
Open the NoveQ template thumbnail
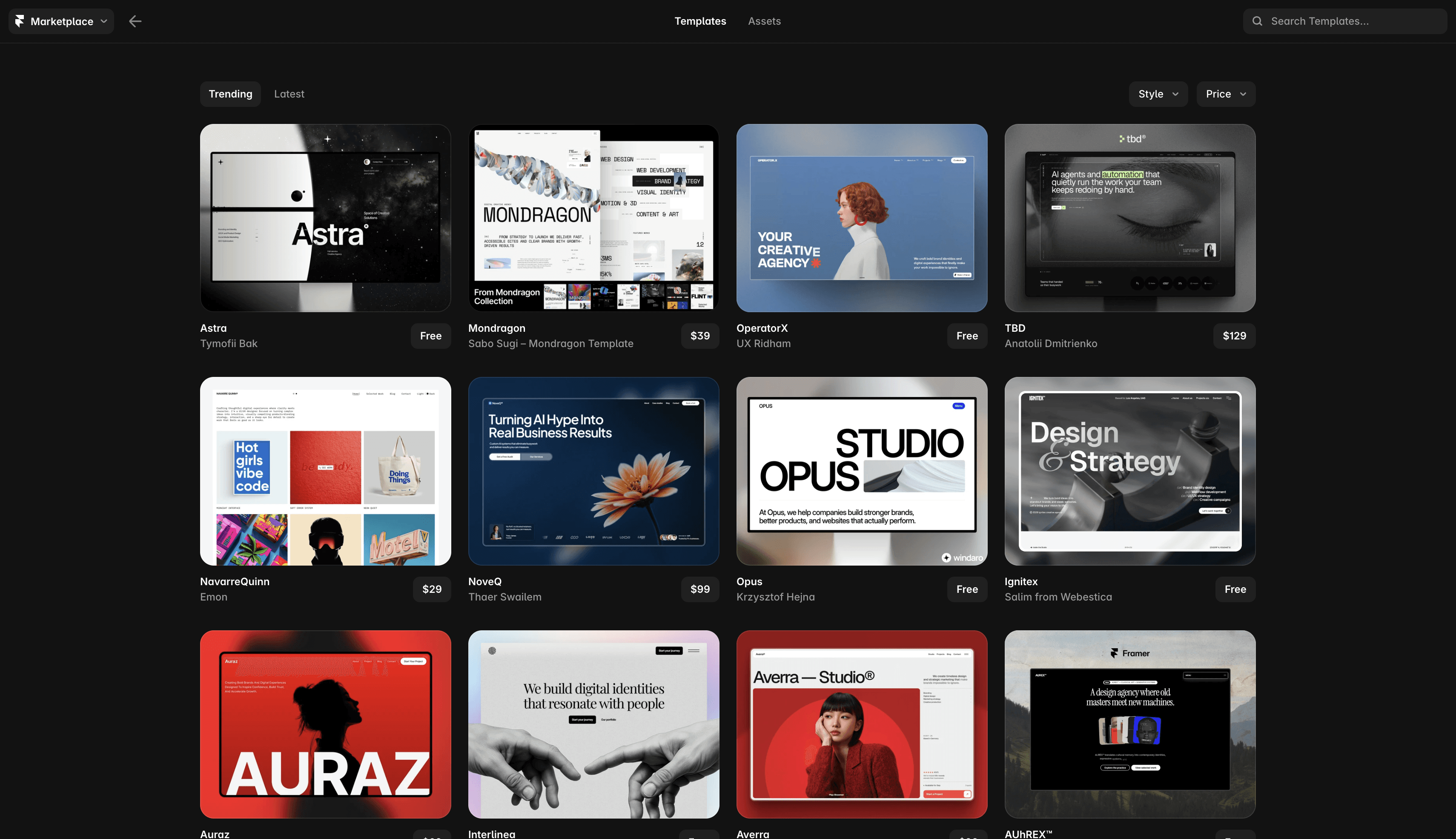[594, 471]
